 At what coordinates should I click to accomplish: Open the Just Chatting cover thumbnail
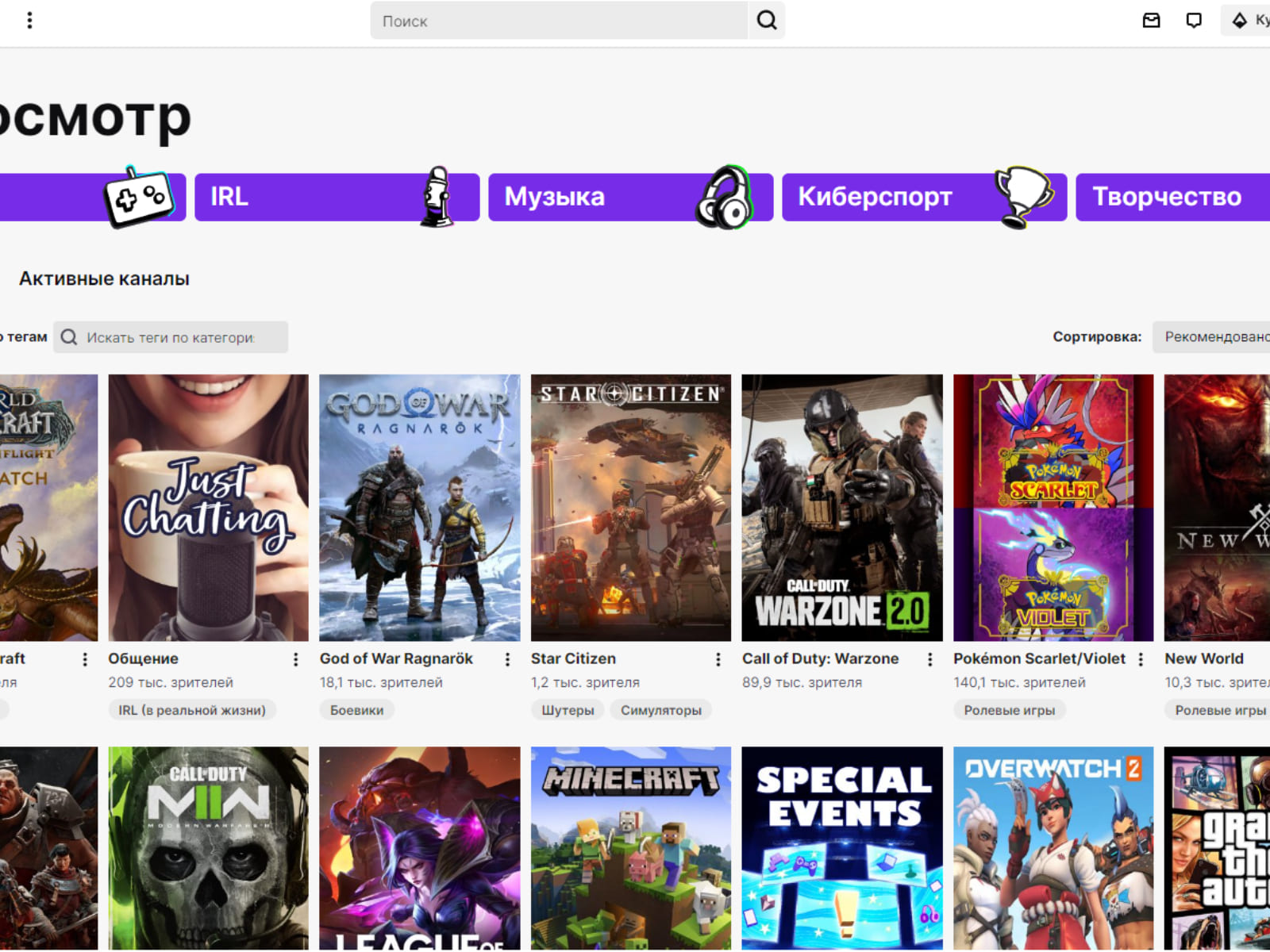(x=209, y=508)
